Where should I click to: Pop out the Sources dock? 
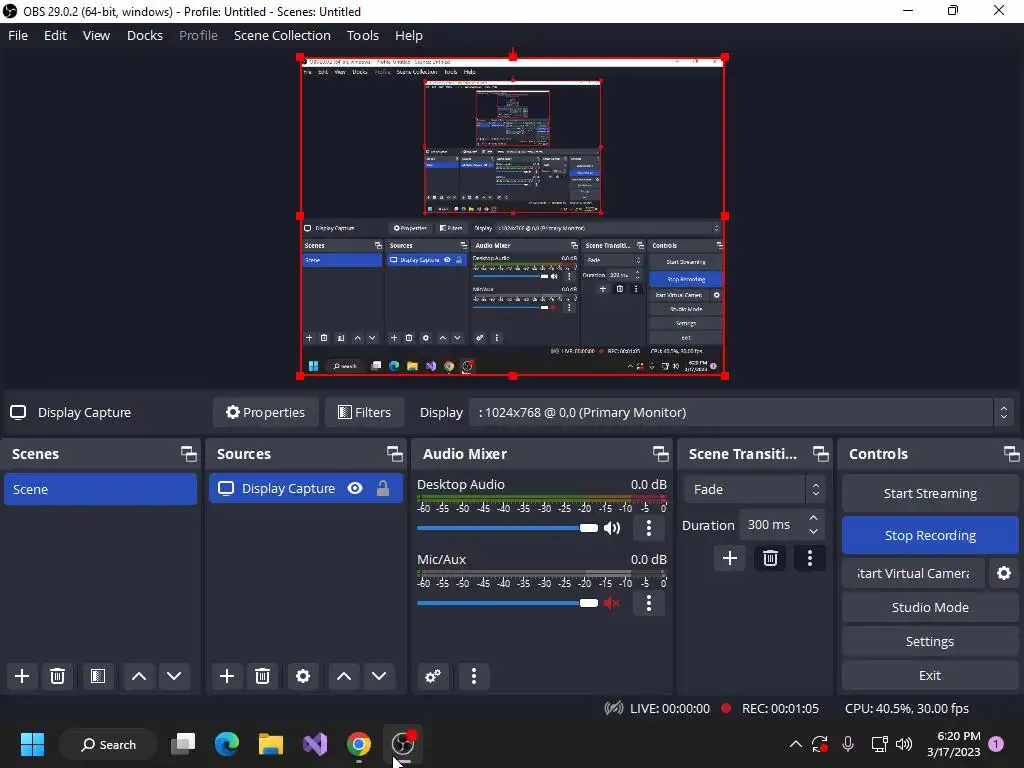click(394, 454)
